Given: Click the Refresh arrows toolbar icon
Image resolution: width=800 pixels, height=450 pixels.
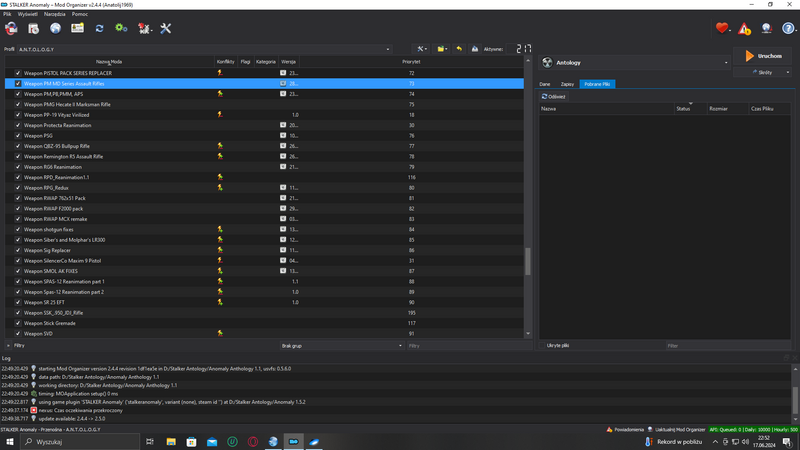Looking at the screenshot, I should (99, 28).
